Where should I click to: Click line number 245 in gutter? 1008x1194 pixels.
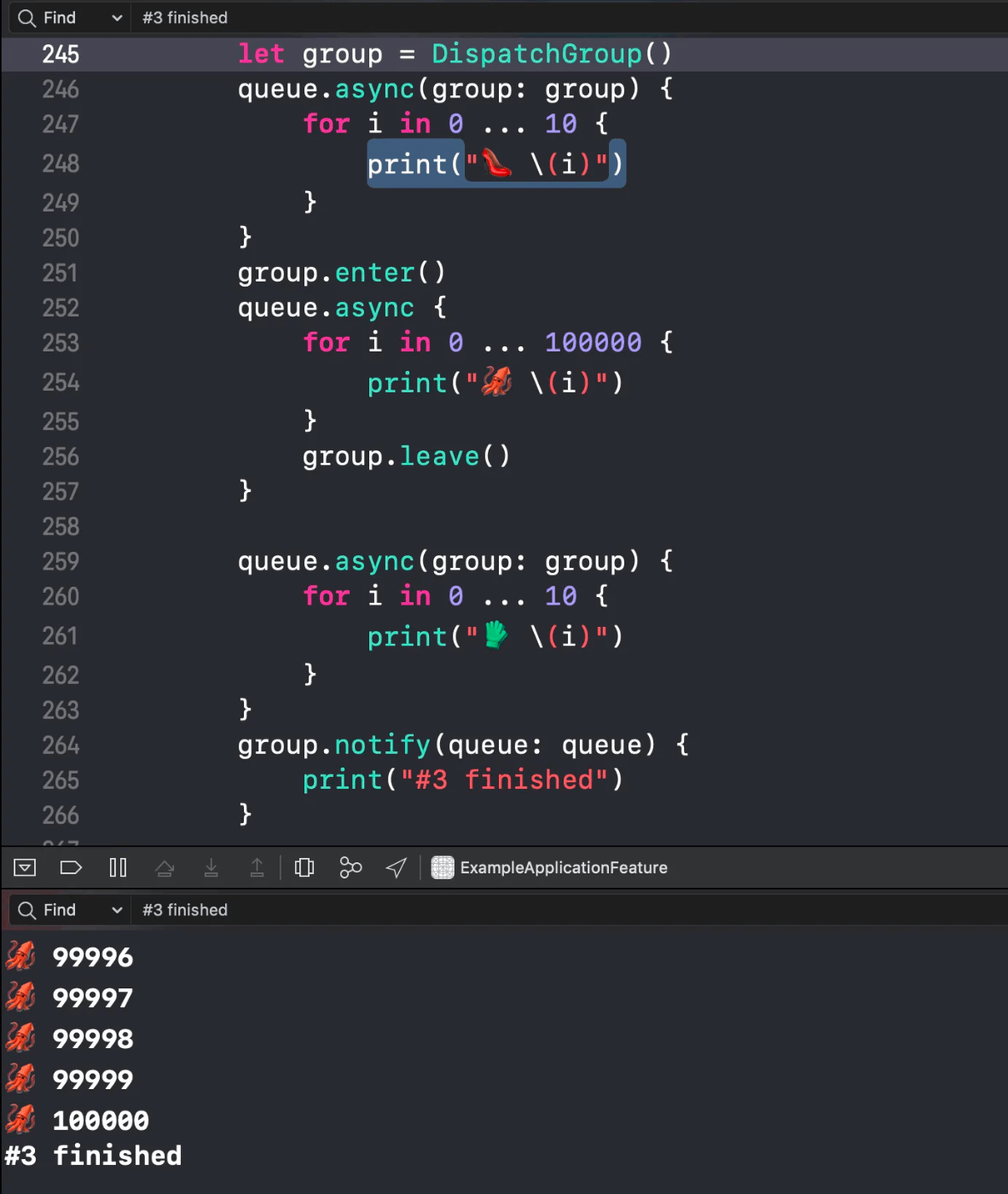pos(61,55)
